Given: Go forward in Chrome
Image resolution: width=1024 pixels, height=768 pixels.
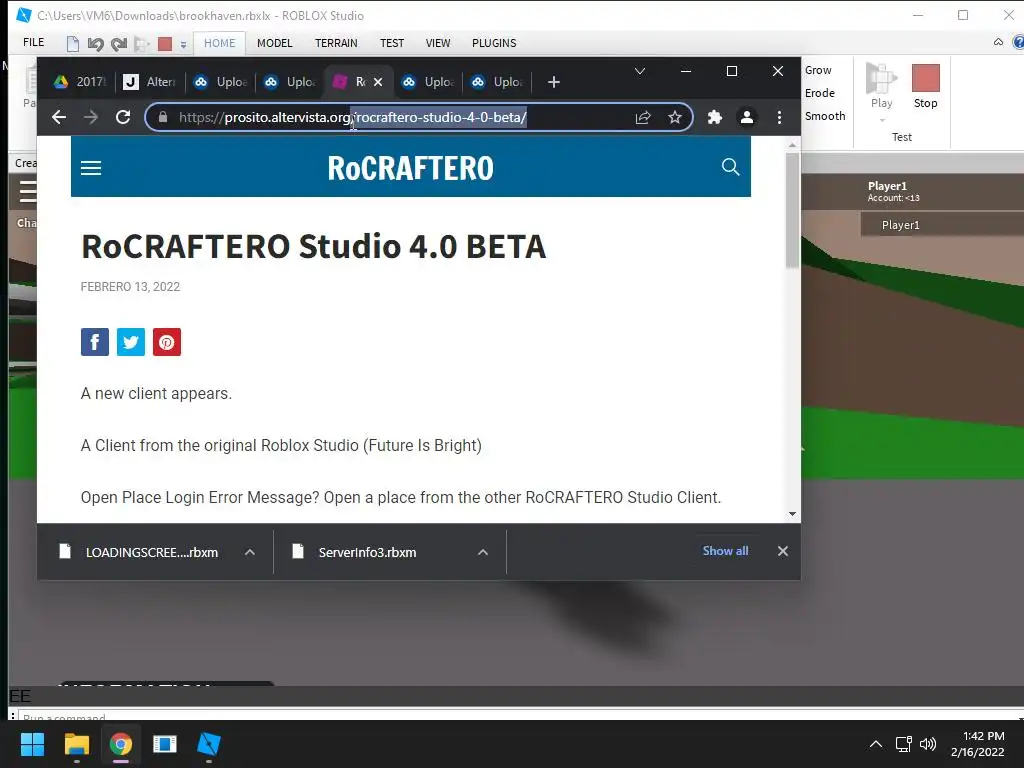Looking at the screenshot, I should (91, 117).
